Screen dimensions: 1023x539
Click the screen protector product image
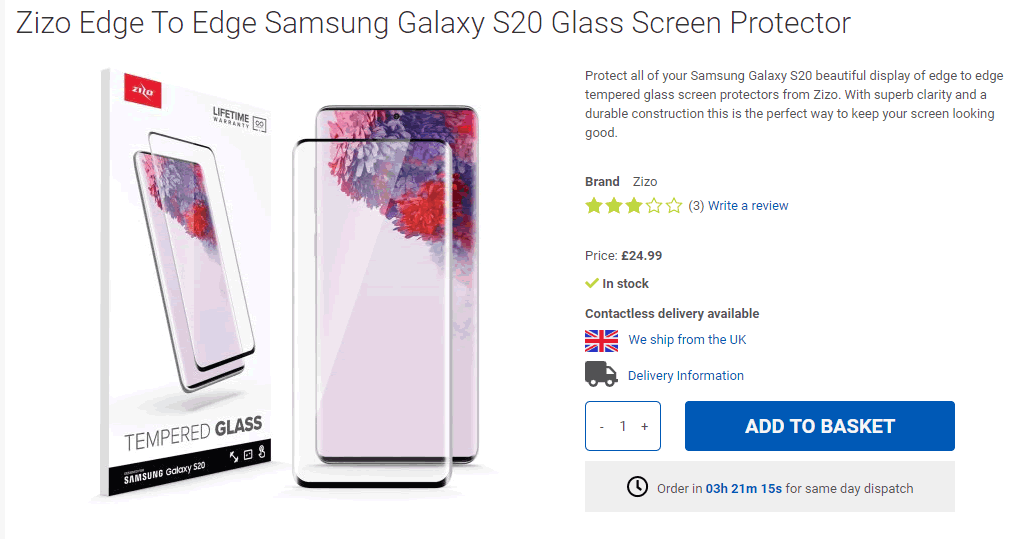click(x=290, y=285)
